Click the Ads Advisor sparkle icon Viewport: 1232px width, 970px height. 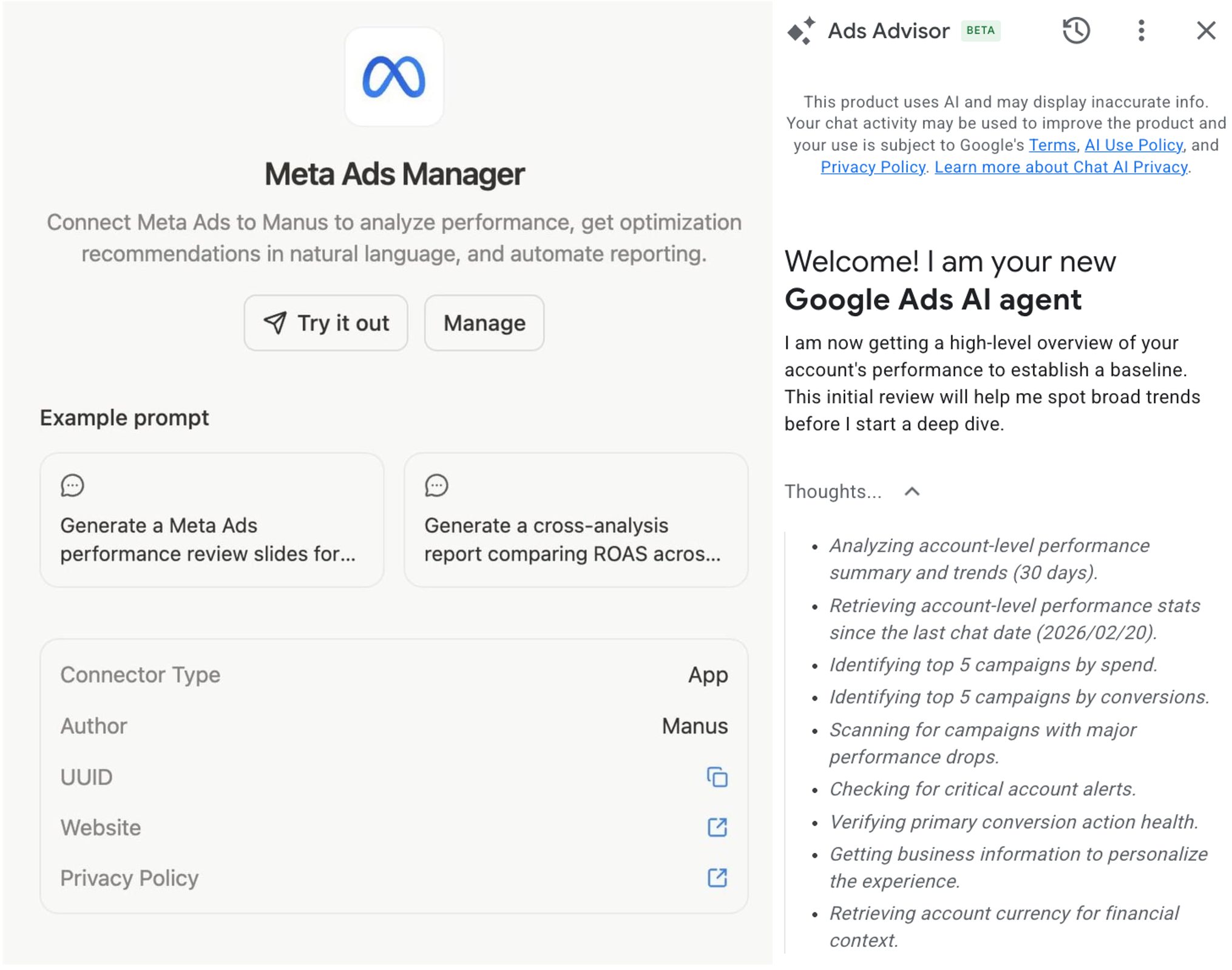801,30
